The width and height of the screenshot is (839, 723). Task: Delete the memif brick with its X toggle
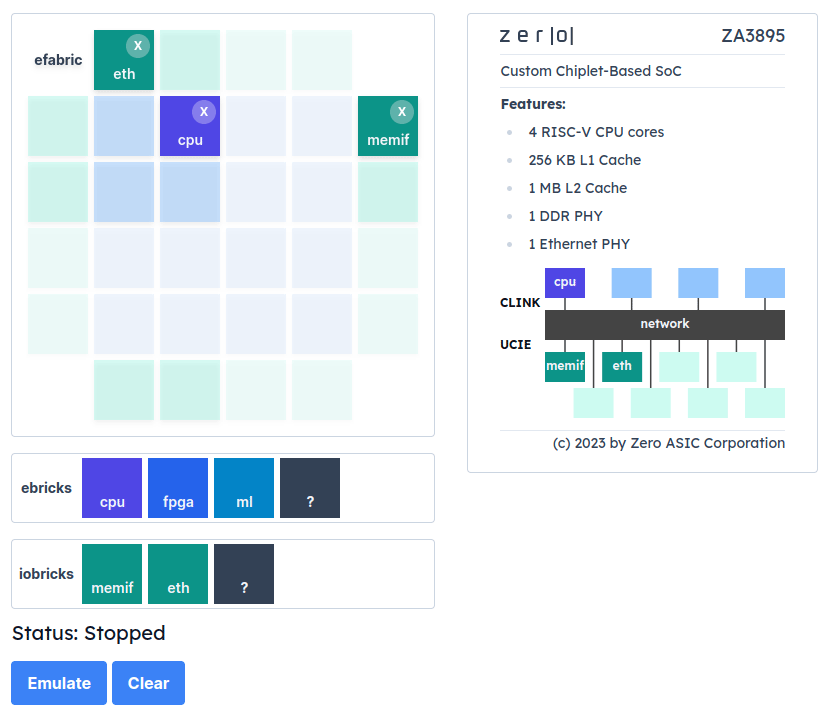point(402,111)
